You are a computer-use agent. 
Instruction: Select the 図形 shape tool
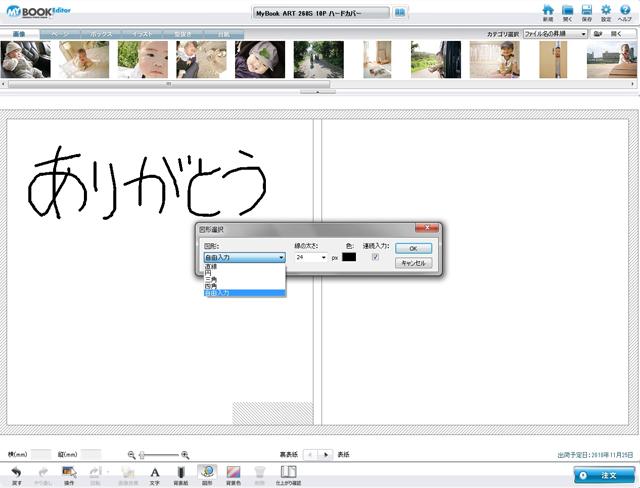207,475
